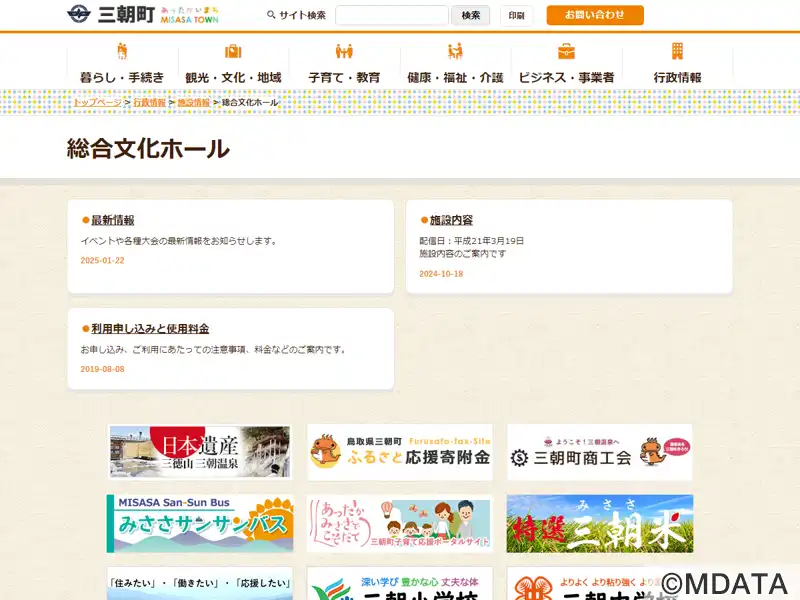Click the 検索 search button
This screenshot has width=800, height=600.
(470, 15)
